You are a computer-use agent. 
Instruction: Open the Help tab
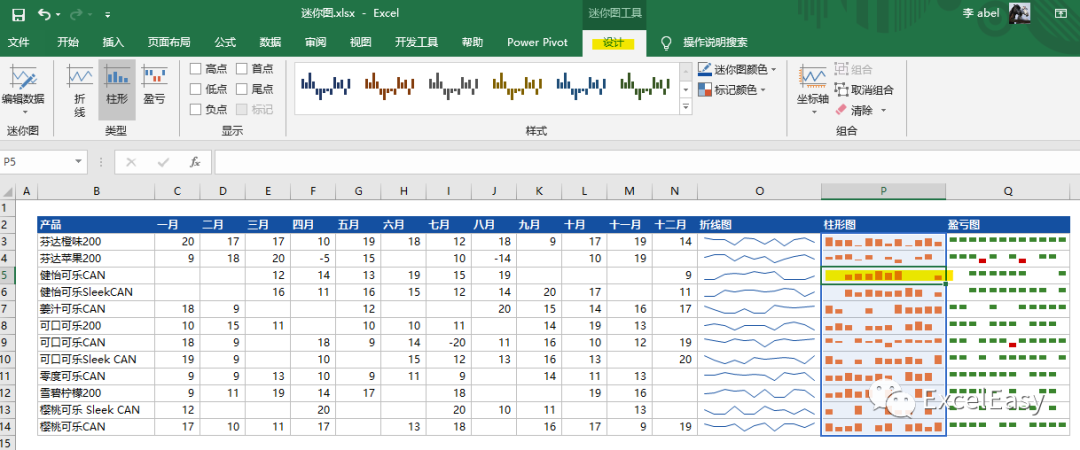point(472,43)
